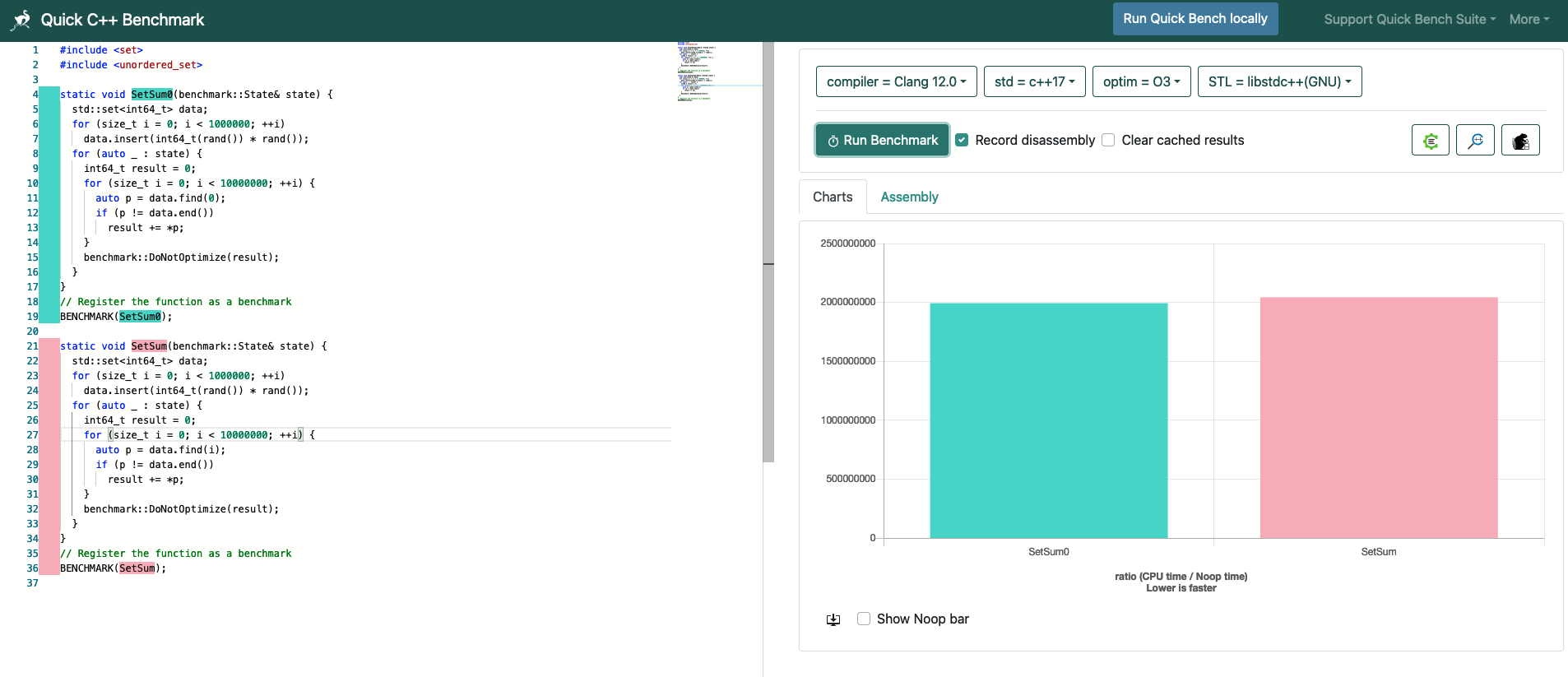Click the Run Quick Bench locally button
Viewport: 1568px width, 677px height.
click(x=1195, y=19)
